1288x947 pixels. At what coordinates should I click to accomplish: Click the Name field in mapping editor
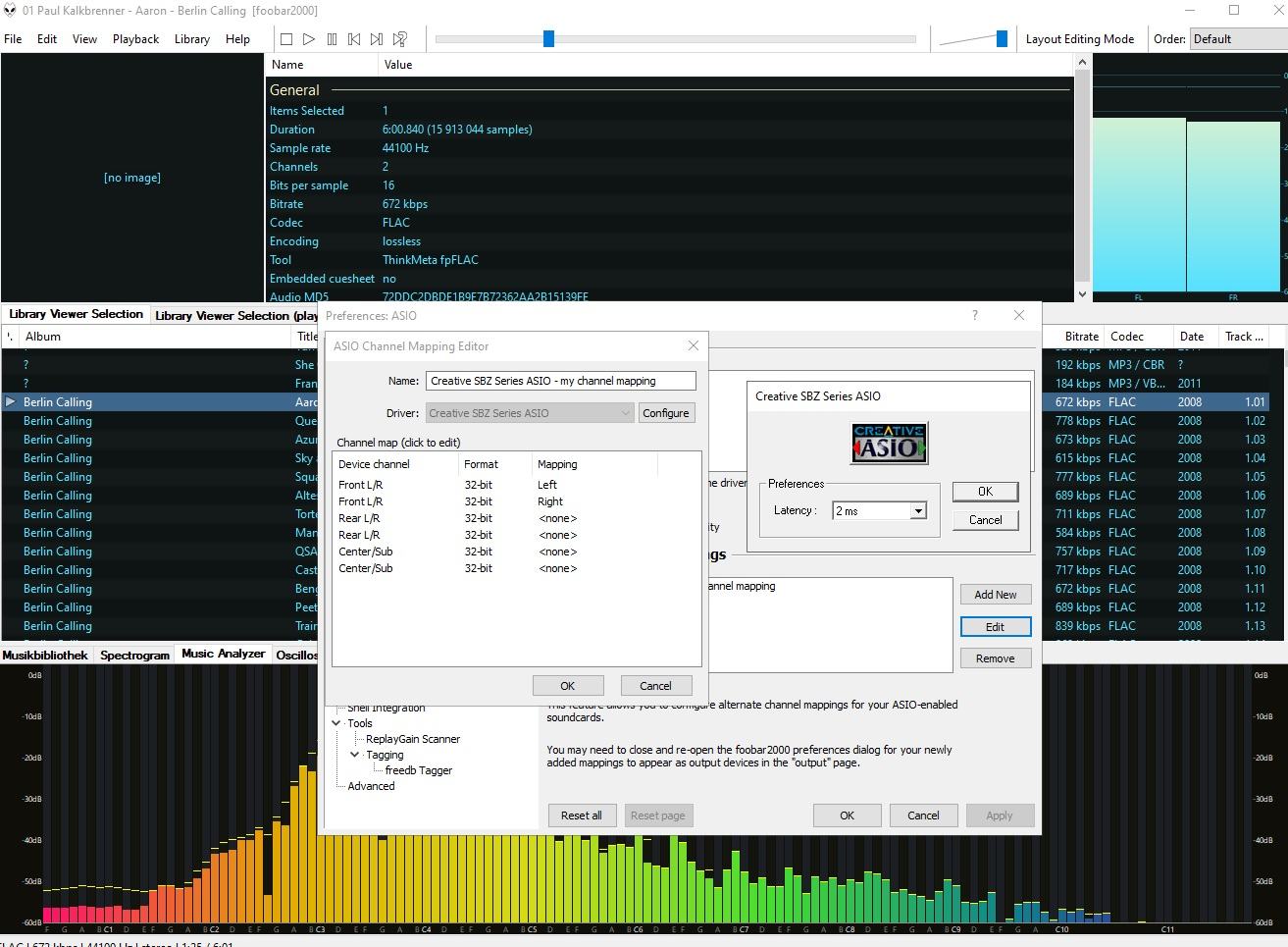coord(560,381)
